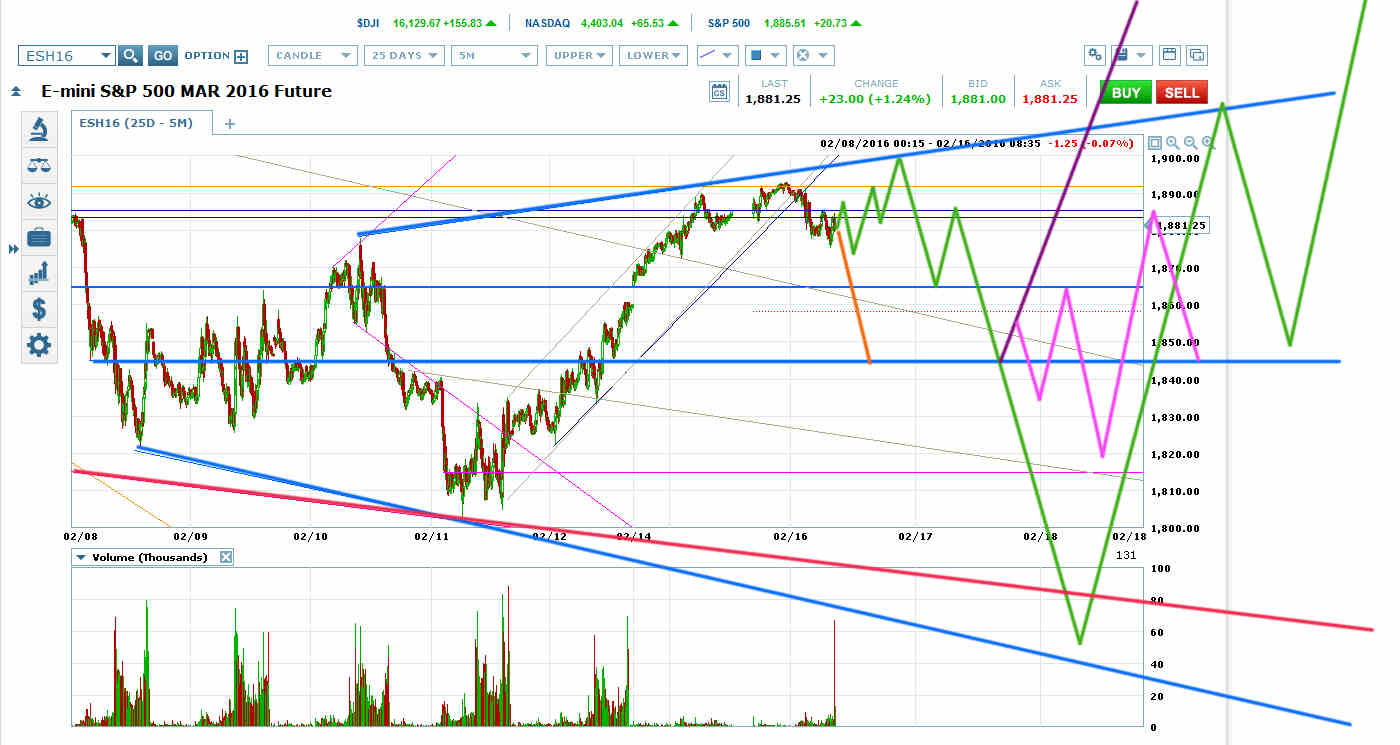Viewport: 1400px width, 745px height.
Task: Click the green BUY button
Action: pos(1125,92)
